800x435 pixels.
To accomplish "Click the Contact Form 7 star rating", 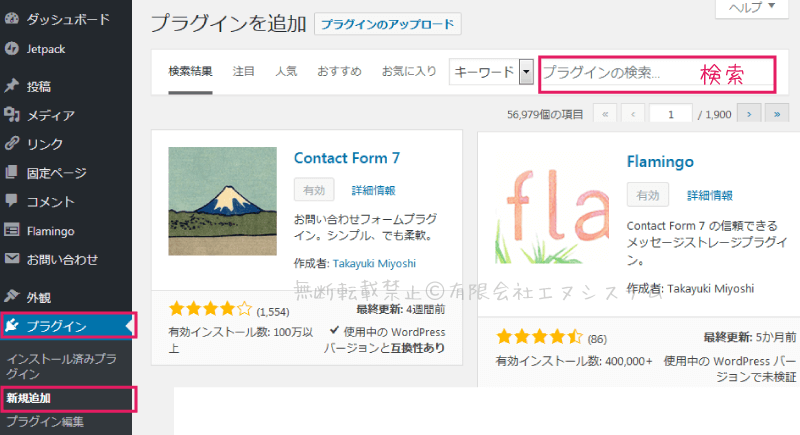I will pyautogui.click(x=210, y=309).
